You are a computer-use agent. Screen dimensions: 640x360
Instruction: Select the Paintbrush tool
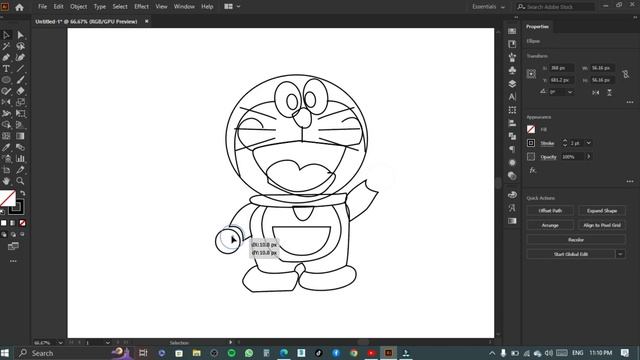pos(20,80)
